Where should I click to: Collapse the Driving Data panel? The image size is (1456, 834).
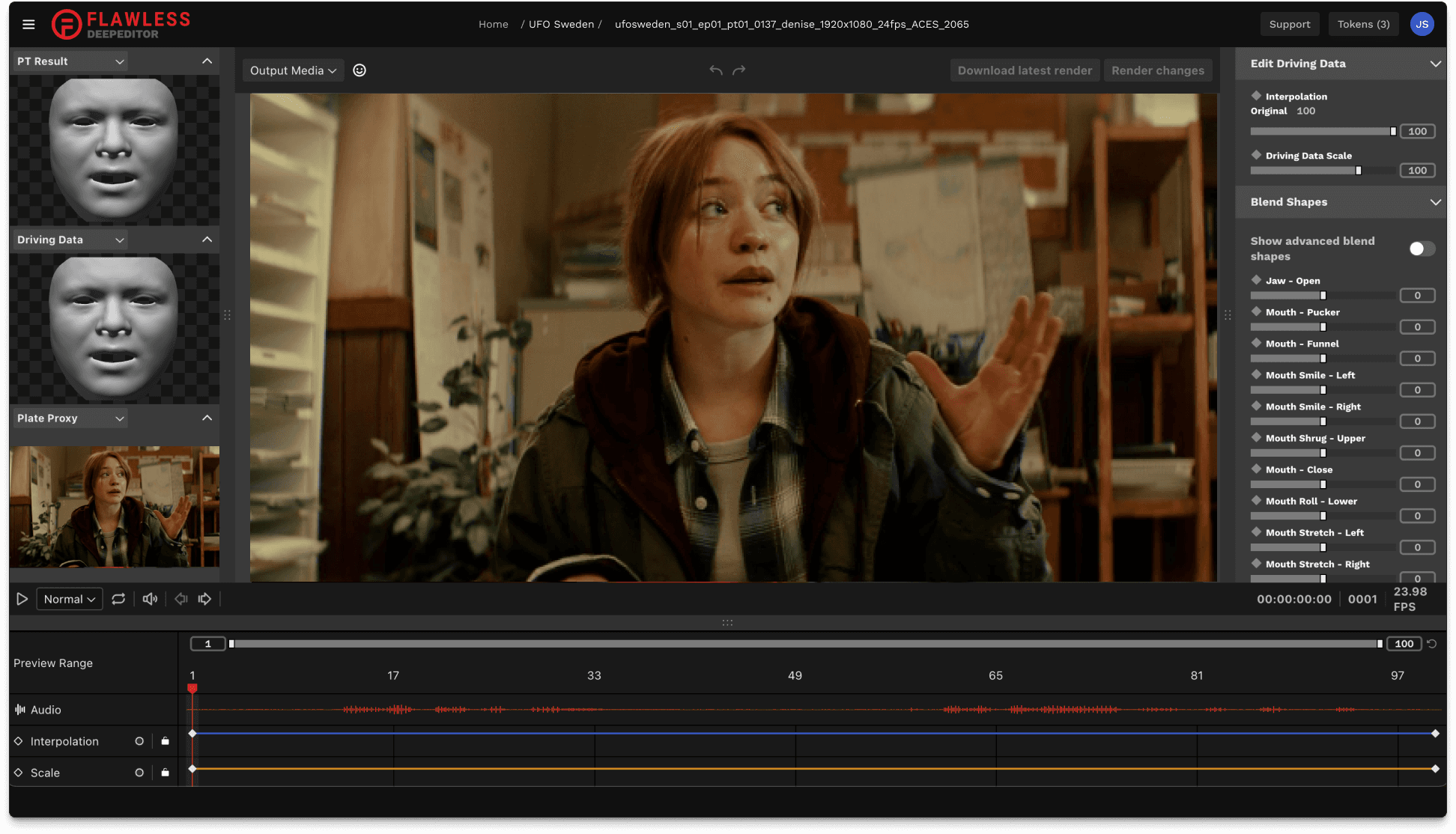[x=207, y=240]
